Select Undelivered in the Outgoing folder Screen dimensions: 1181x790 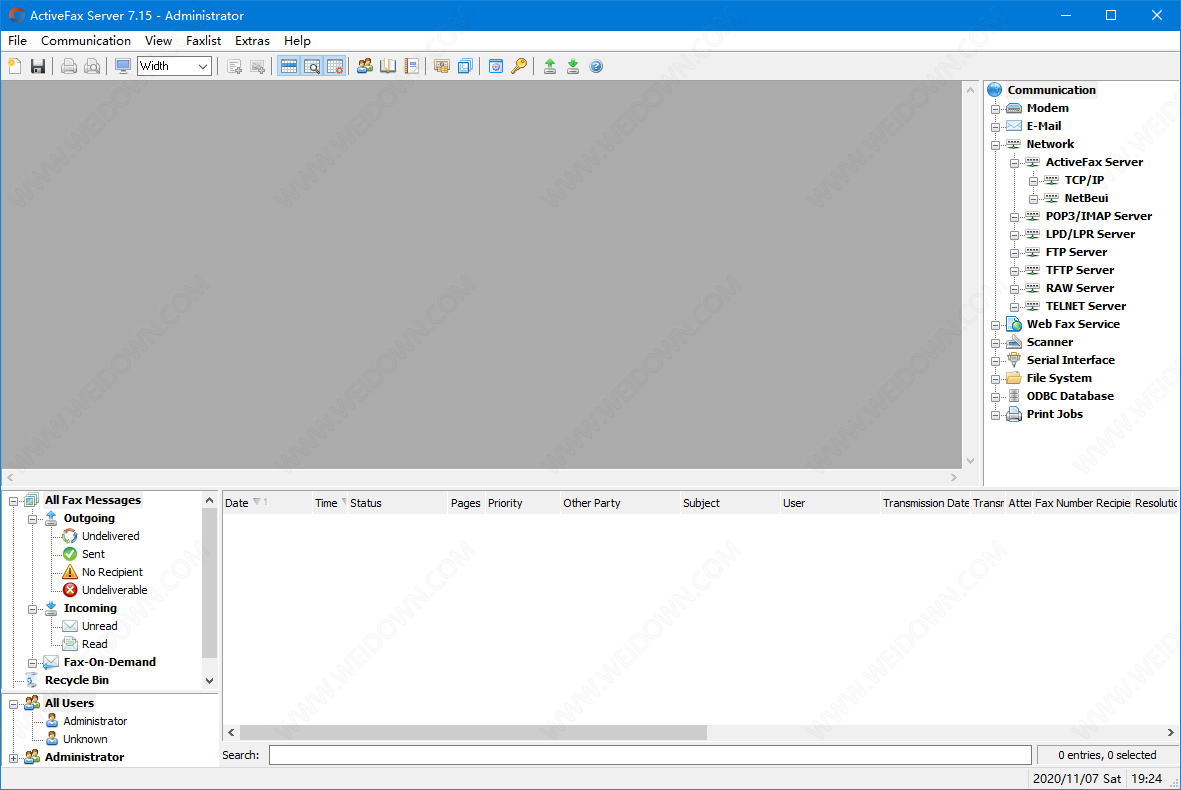[x=110, y=536]
